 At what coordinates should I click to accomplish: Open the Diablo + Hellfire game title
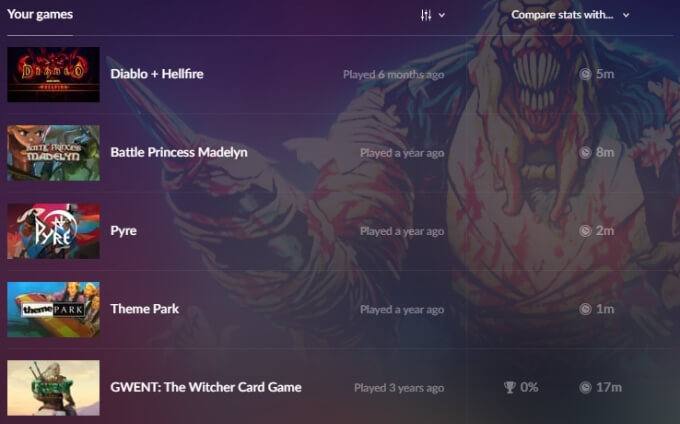(x=157, y=74)
